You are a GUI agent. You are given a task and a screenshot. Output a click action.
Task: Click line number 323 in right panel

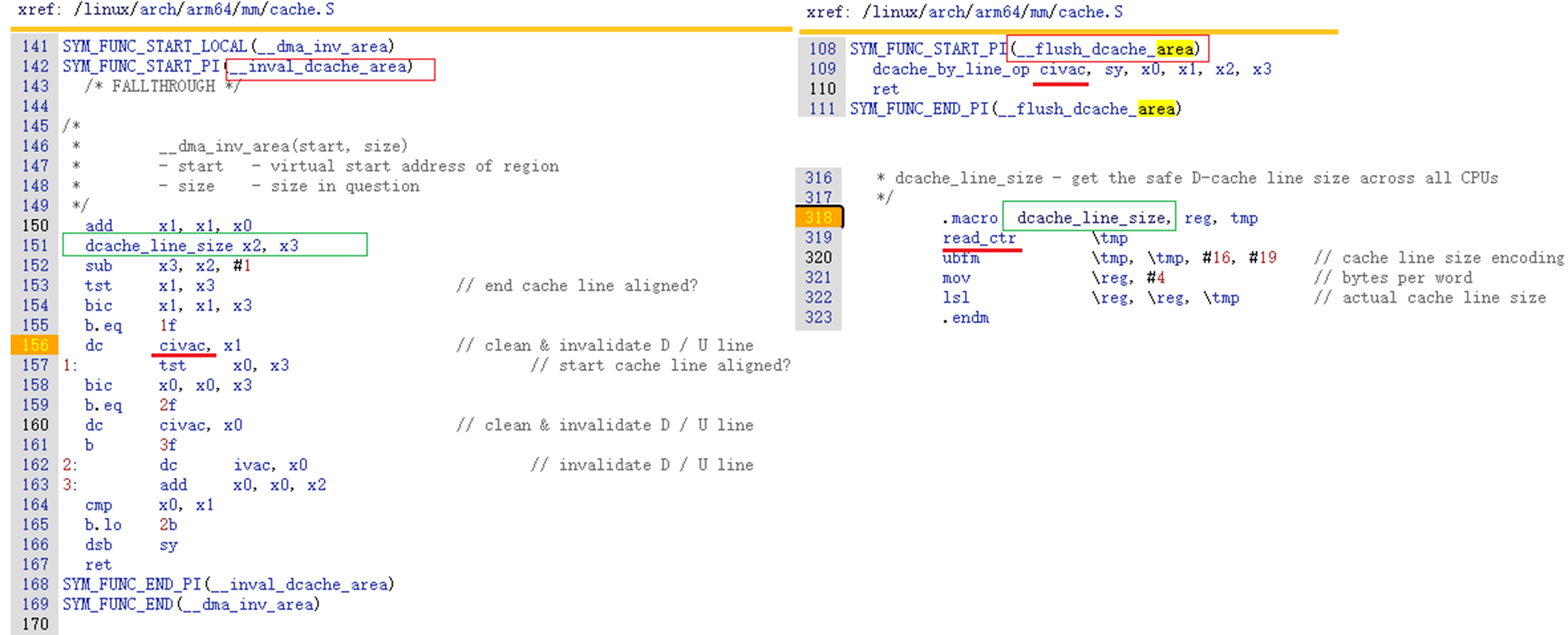pyautogui.click(x=819, y=317)
